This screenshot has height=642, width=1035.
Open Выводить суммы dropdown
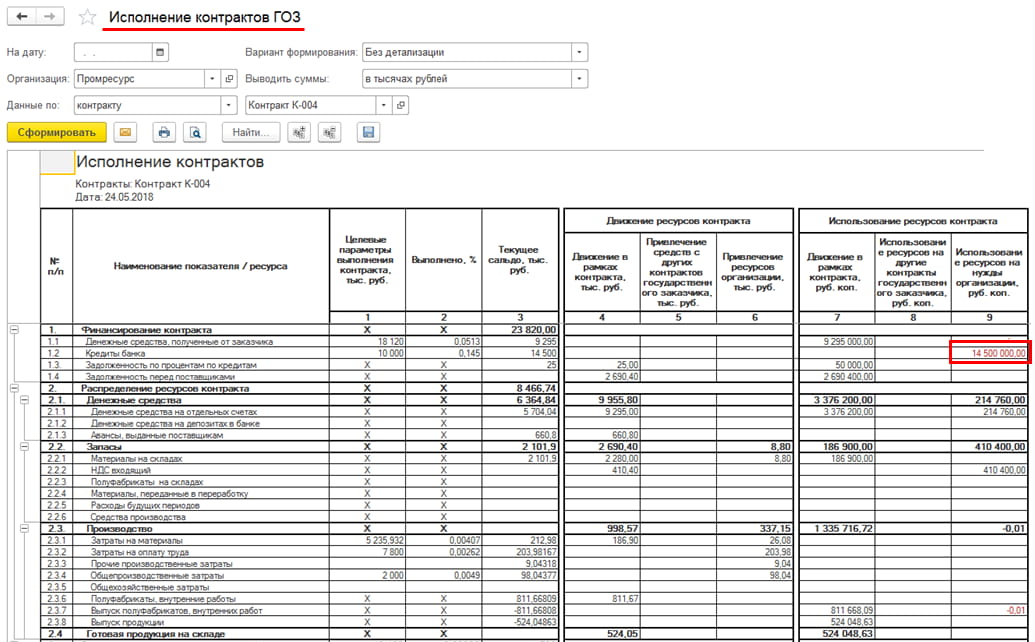click(580, 79)
